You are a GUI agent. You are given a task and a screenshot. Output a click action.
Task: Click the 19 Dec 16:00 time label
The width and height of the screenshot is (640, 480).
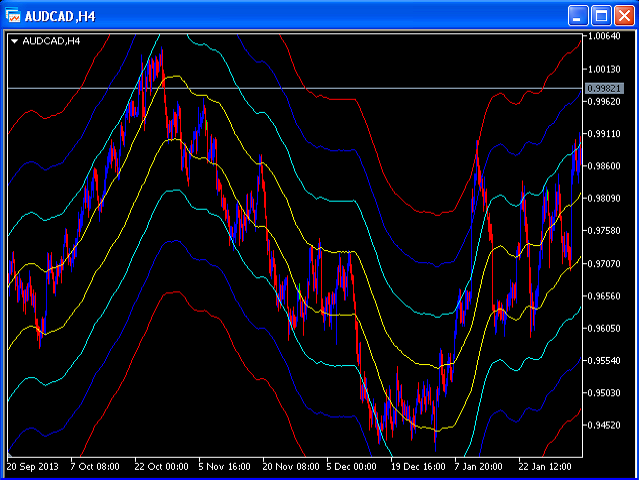tap(418, 466)
